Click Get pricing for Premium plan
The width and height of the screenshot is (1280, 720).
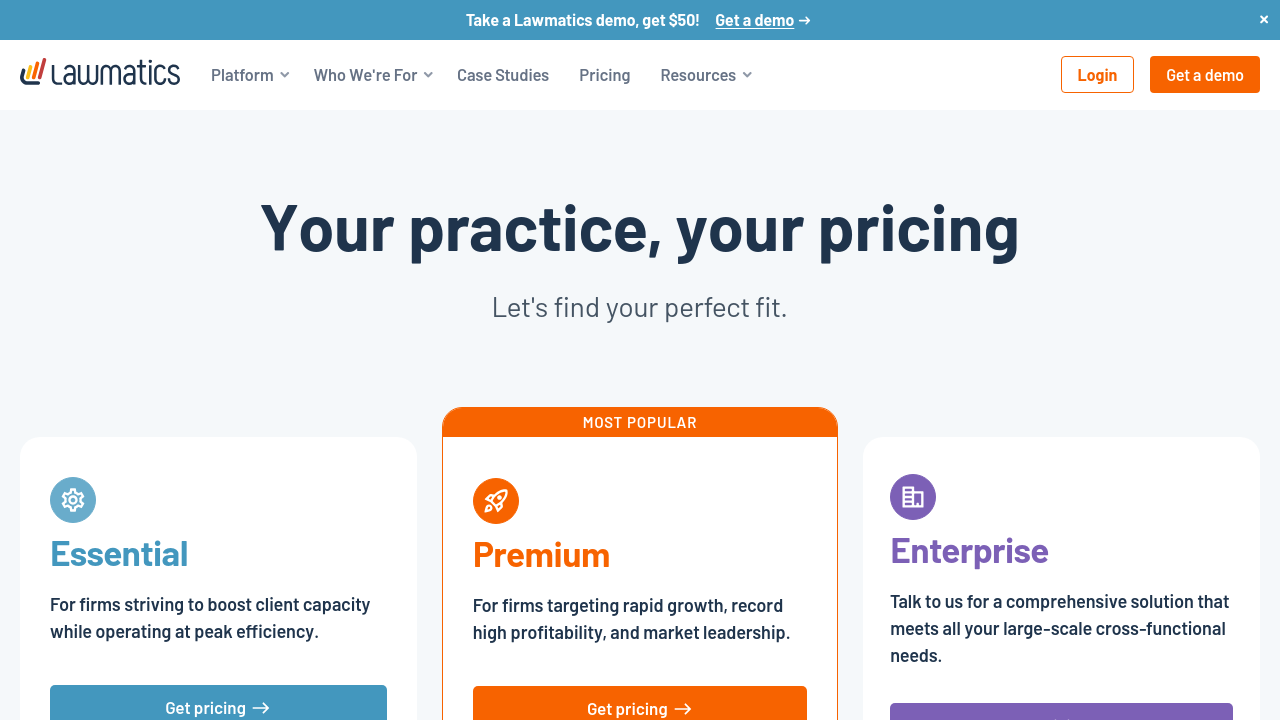pos(640,706)
